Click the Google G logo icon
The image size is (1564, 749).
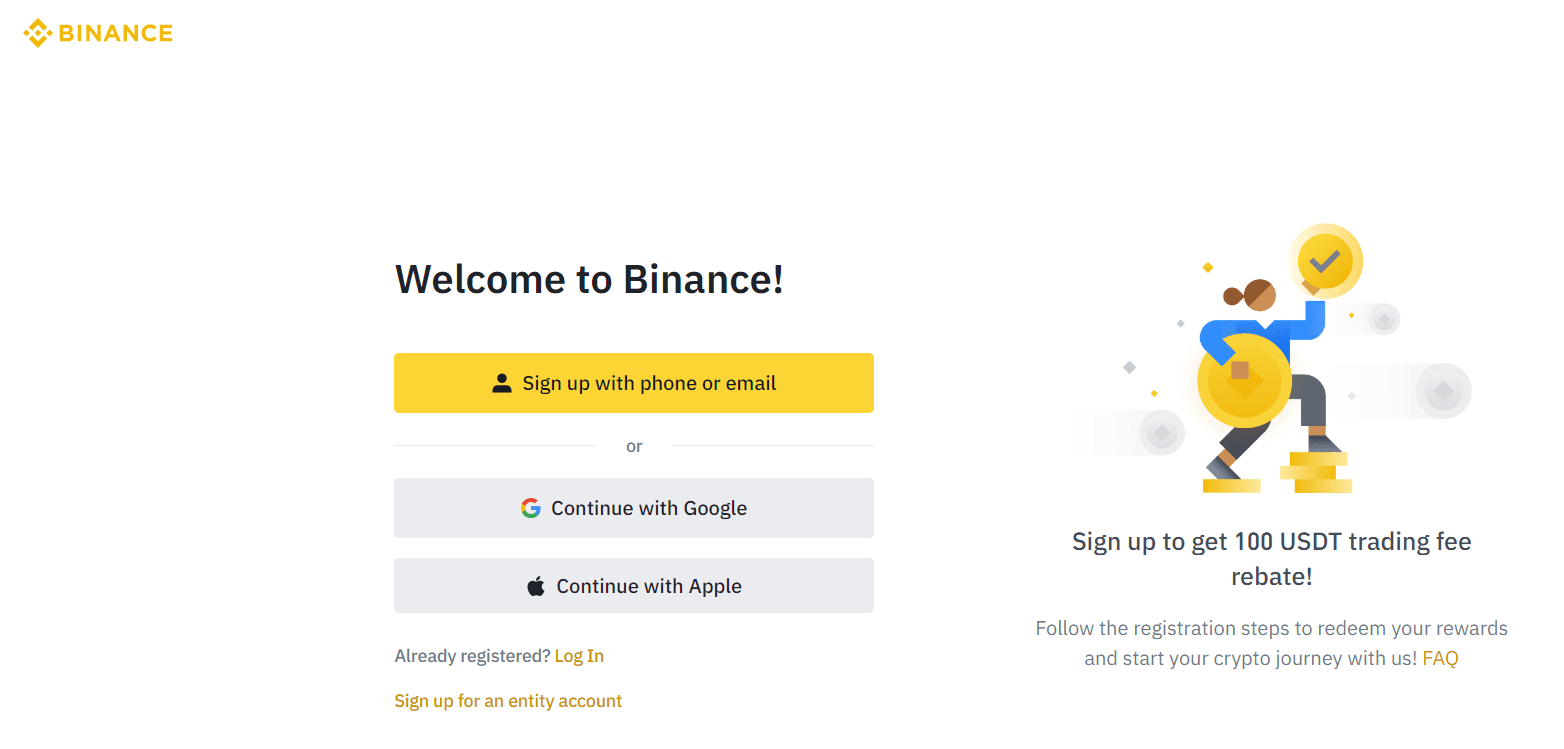[531, 508]
